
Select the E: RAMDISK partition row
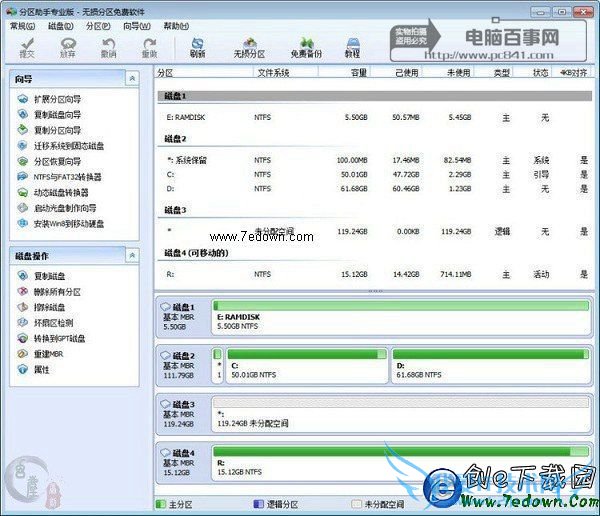pos(375,118)
